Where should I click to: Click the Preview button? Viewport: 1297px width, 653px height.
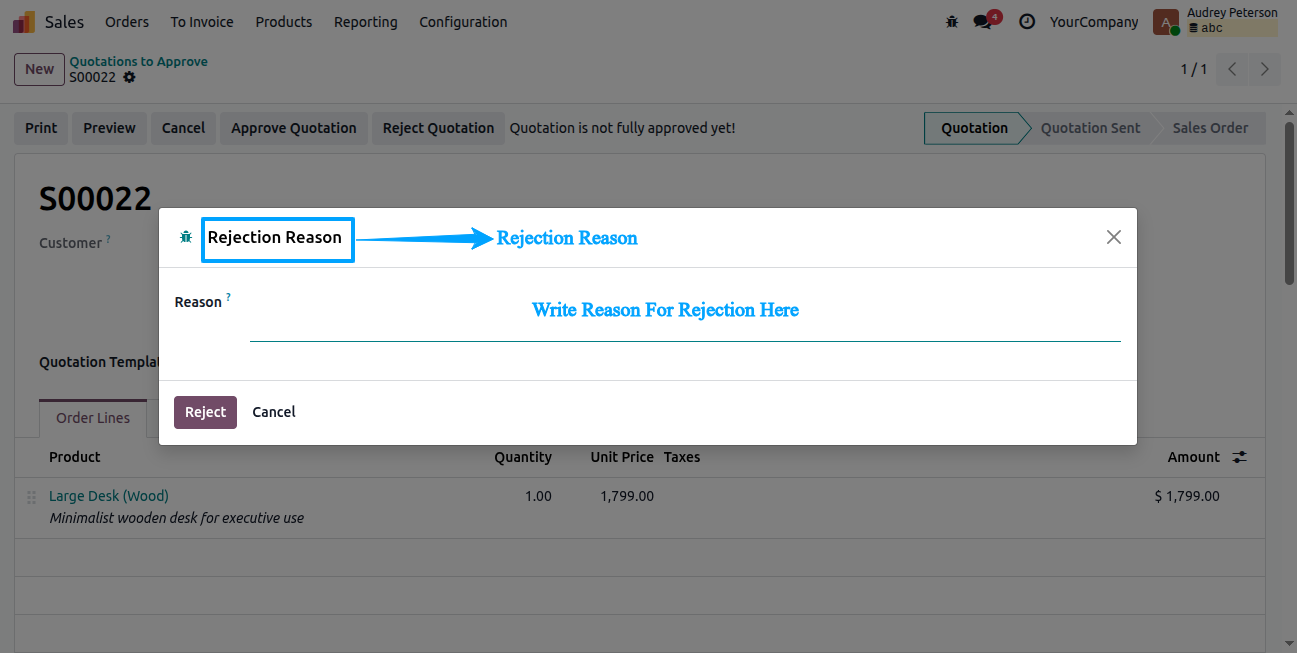(109, 128)
